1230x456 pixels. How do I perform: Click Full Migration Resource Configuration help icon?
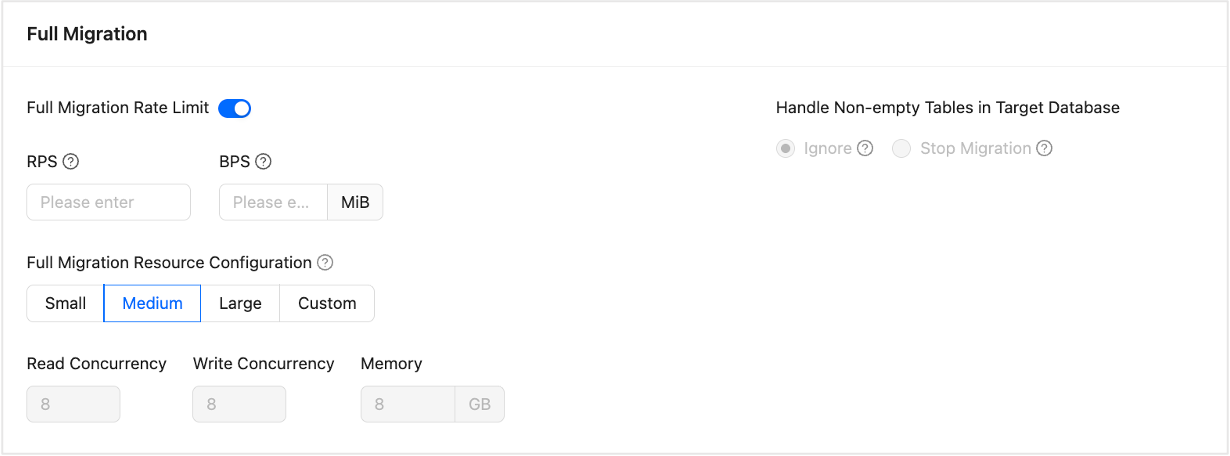[325, 263]
